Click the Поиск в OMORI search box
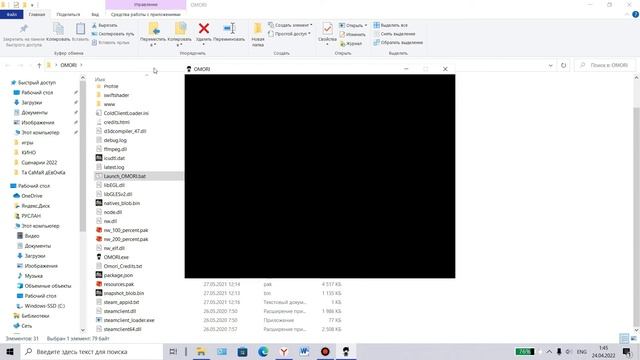This screenshot has width=640, height=360. [605, 65]
